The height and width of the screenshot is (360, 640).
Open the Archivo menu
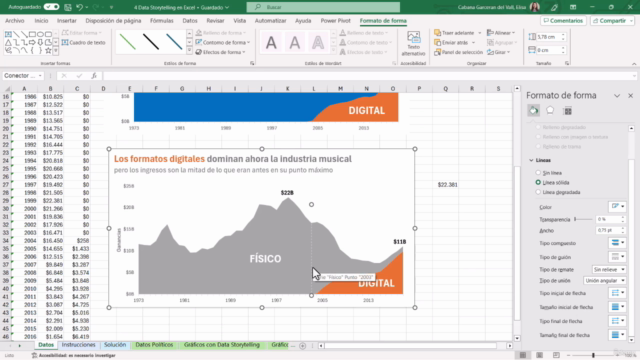tap(15, 20)
